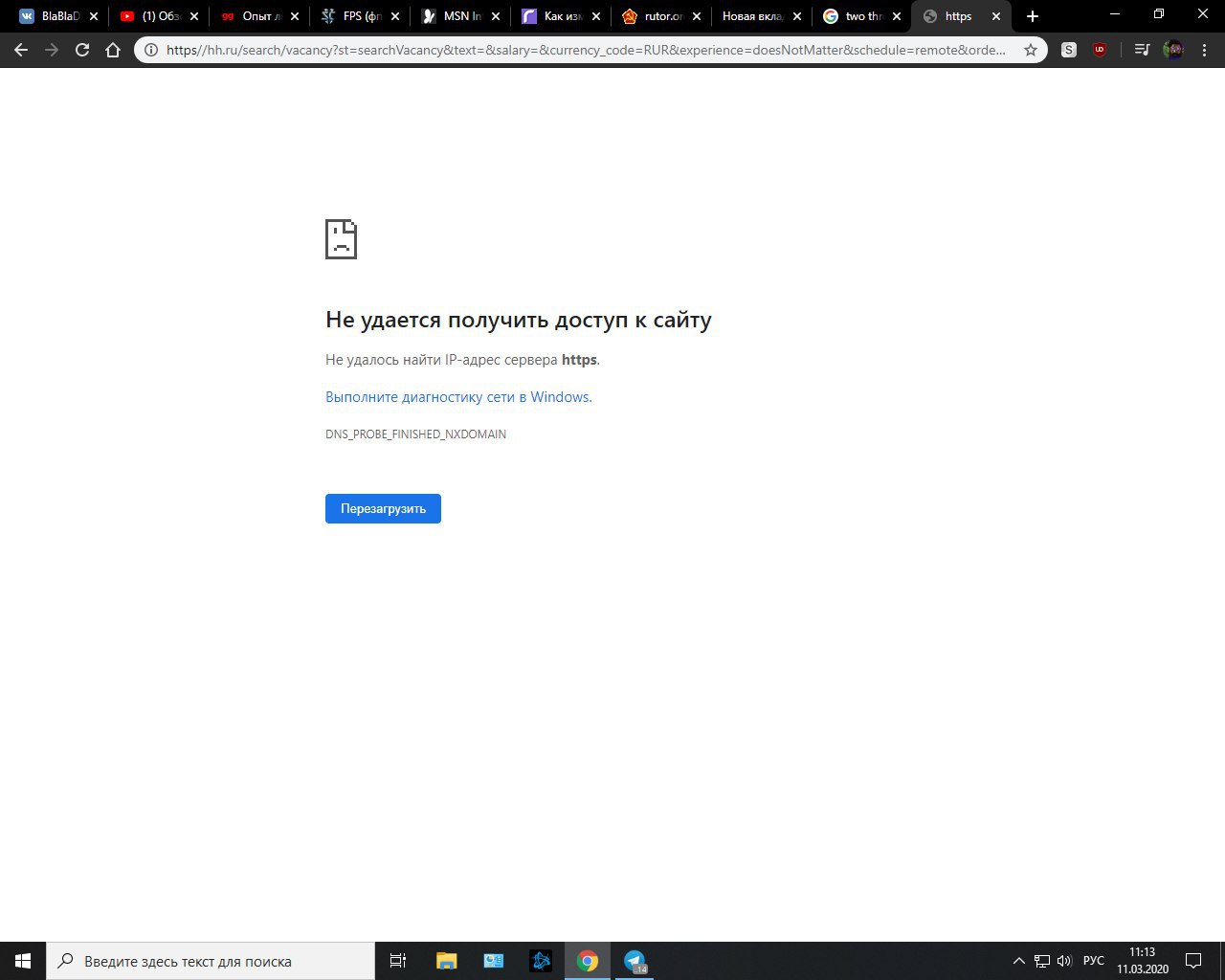
Task: Close the rutor tab
Action: tap(696, 16)
